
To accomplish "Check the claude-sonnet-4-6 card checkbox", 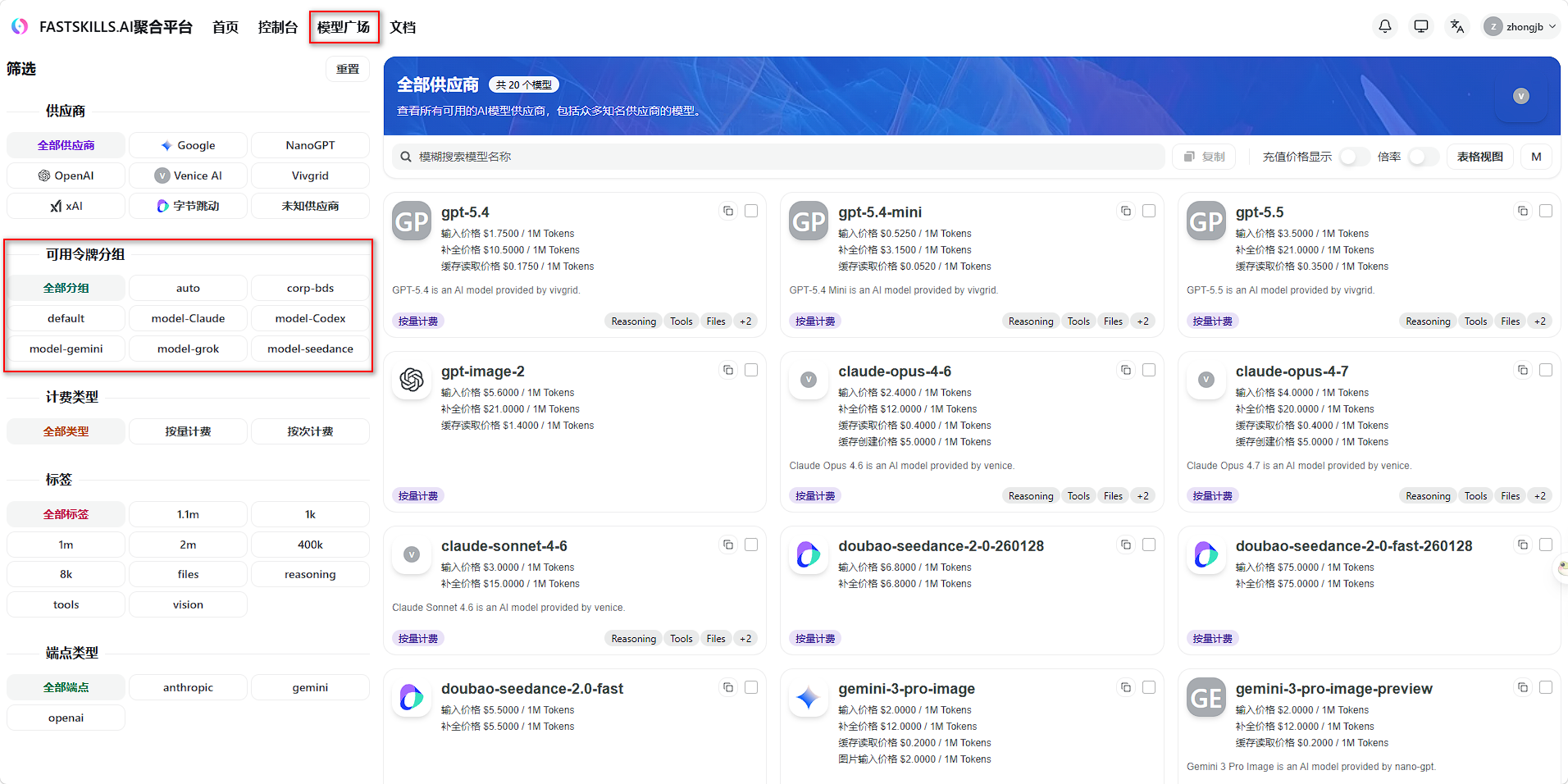I will point(751,545).
